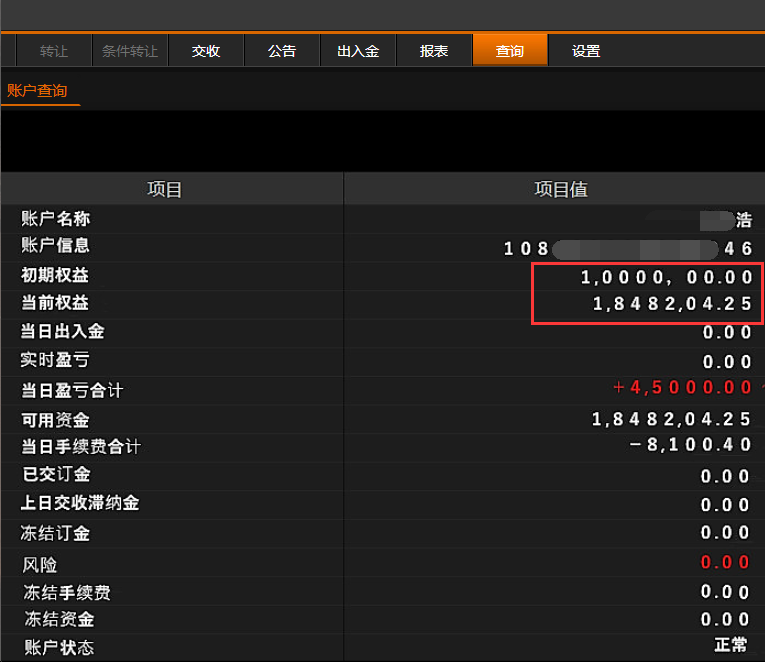The image size is (765, 662).
Task: Click the 当日盈亏合计 red value
Action: point(681,388)
